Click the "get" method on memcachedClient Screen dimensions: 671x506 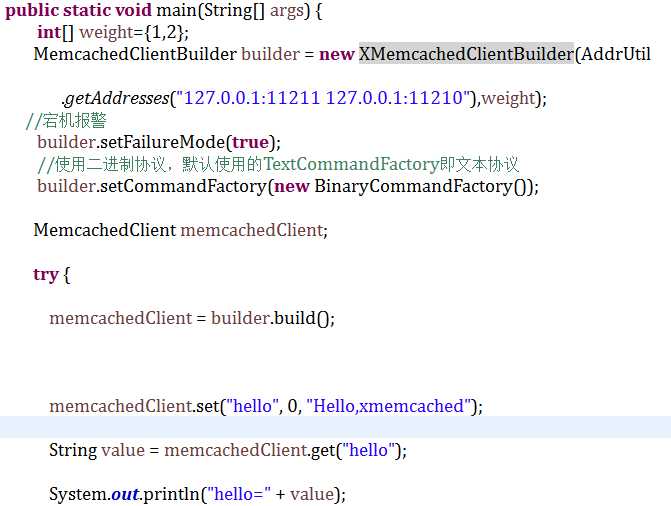point(323,452)
